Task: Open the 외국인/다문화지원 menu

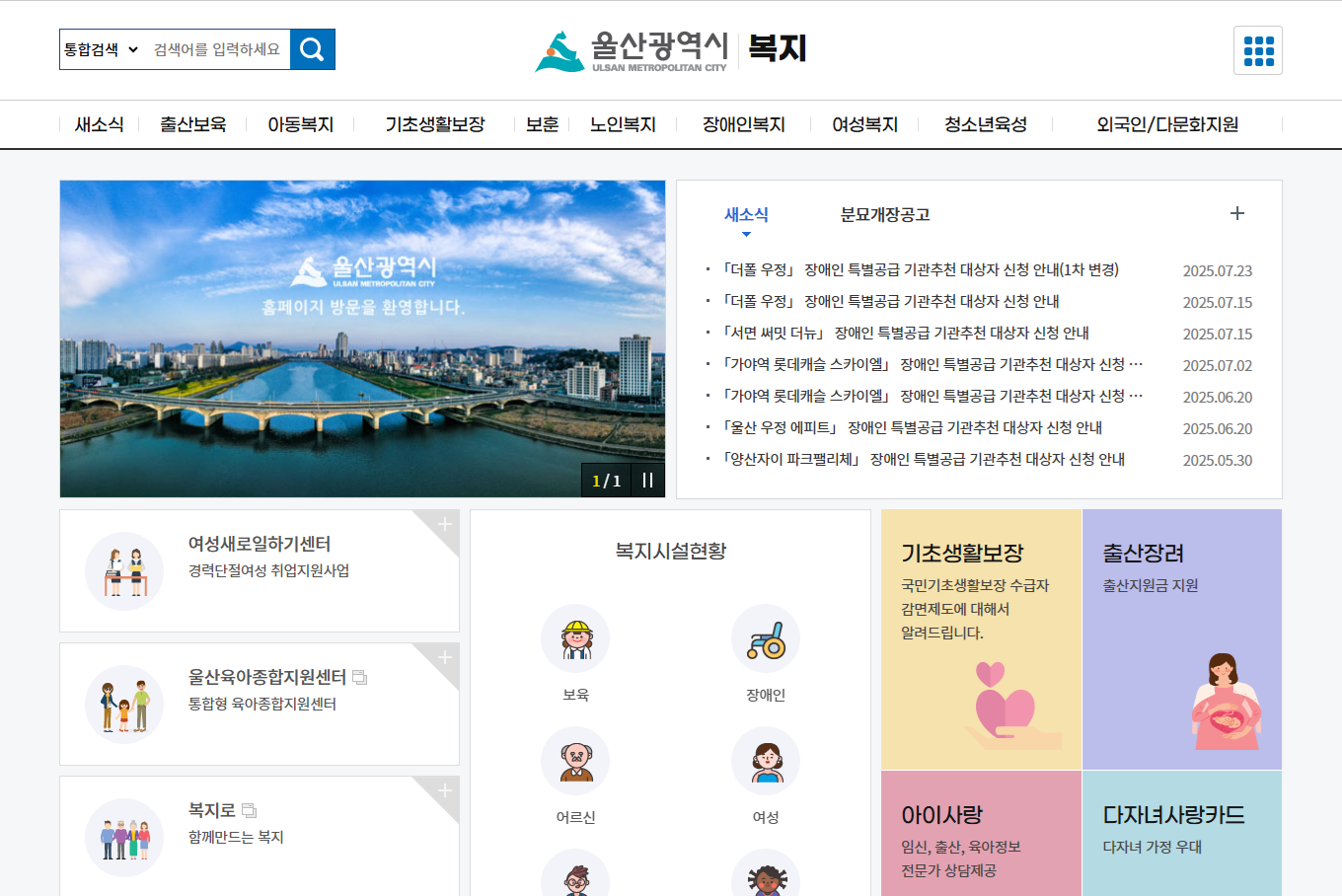Action: [x=1167, y=124]
